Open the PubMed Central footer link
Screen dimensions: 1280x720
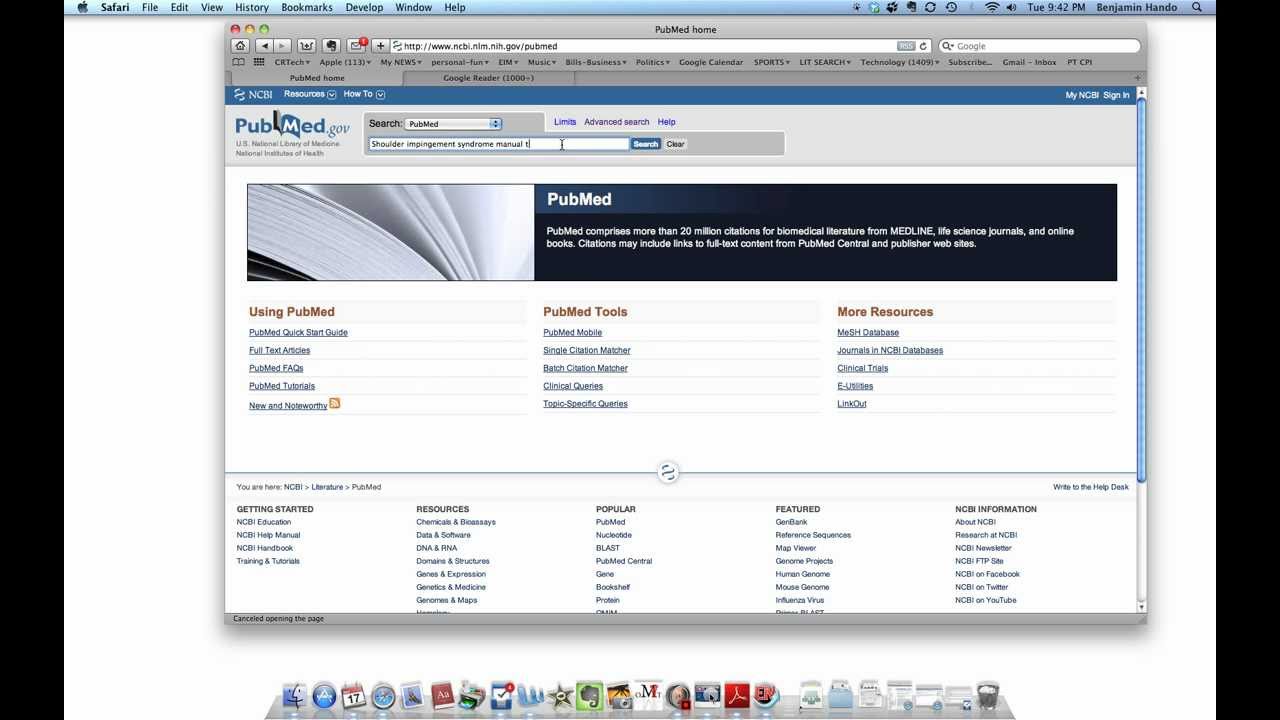point(624,561)
